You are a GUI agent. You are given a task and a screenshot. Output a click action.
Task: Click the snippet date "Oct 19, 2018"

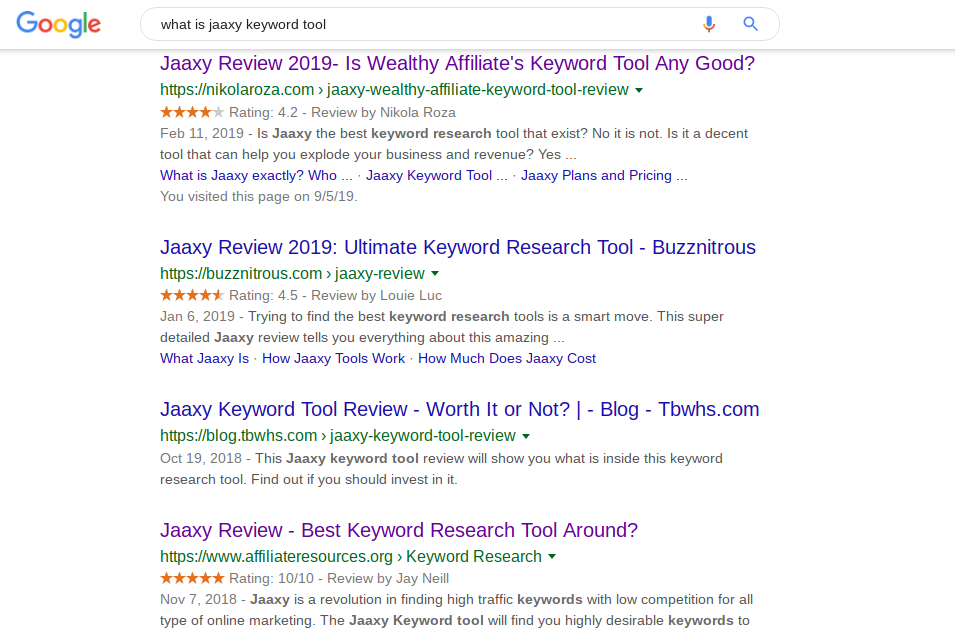click(x=201, y=458)
